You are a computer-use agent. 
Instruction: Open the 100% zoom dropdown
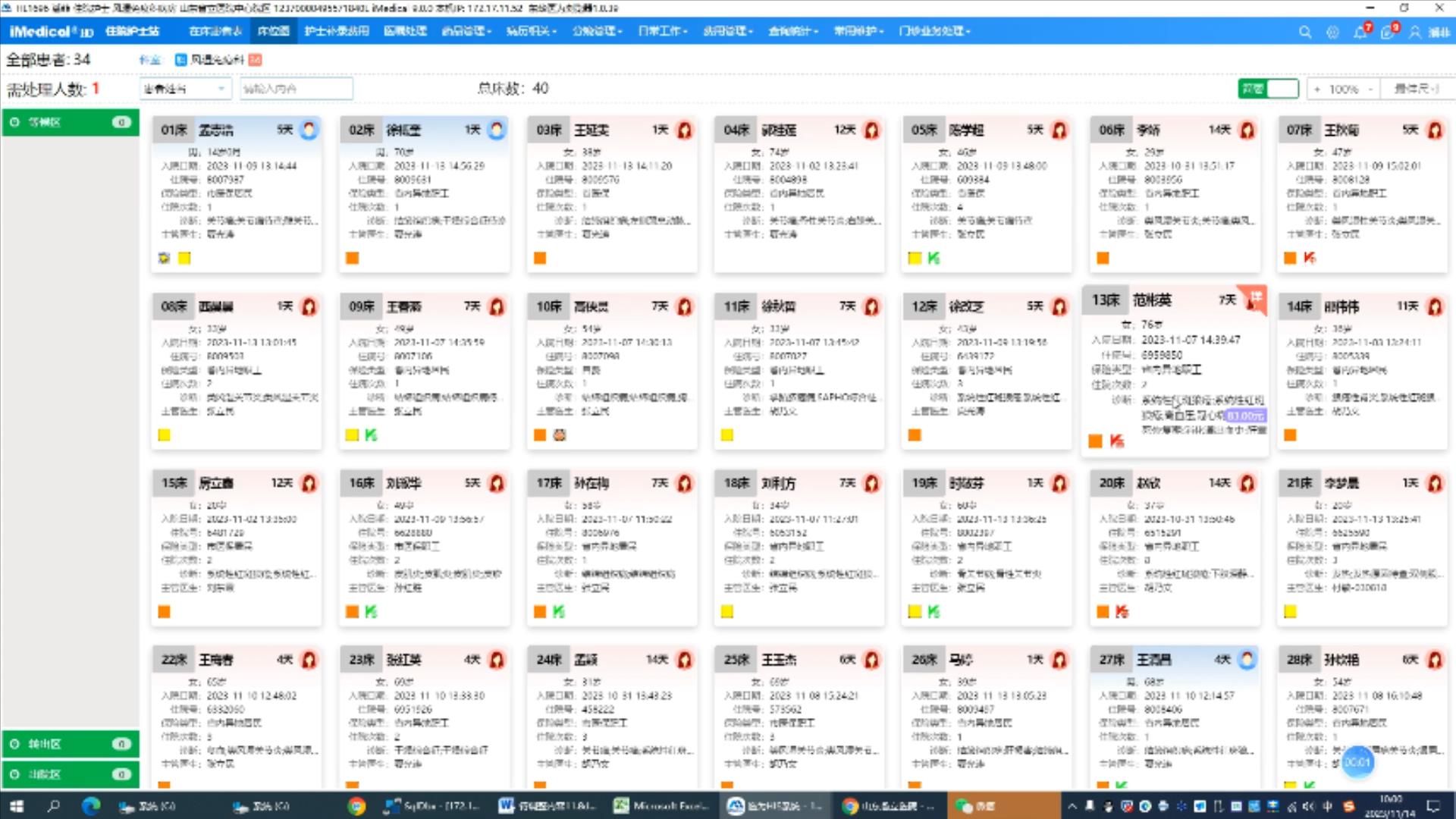[1343, 89]
